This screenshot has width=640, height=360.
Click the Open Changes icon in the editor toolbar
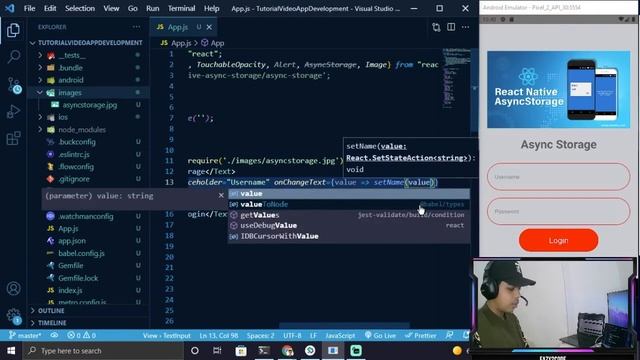coord(436,27)
